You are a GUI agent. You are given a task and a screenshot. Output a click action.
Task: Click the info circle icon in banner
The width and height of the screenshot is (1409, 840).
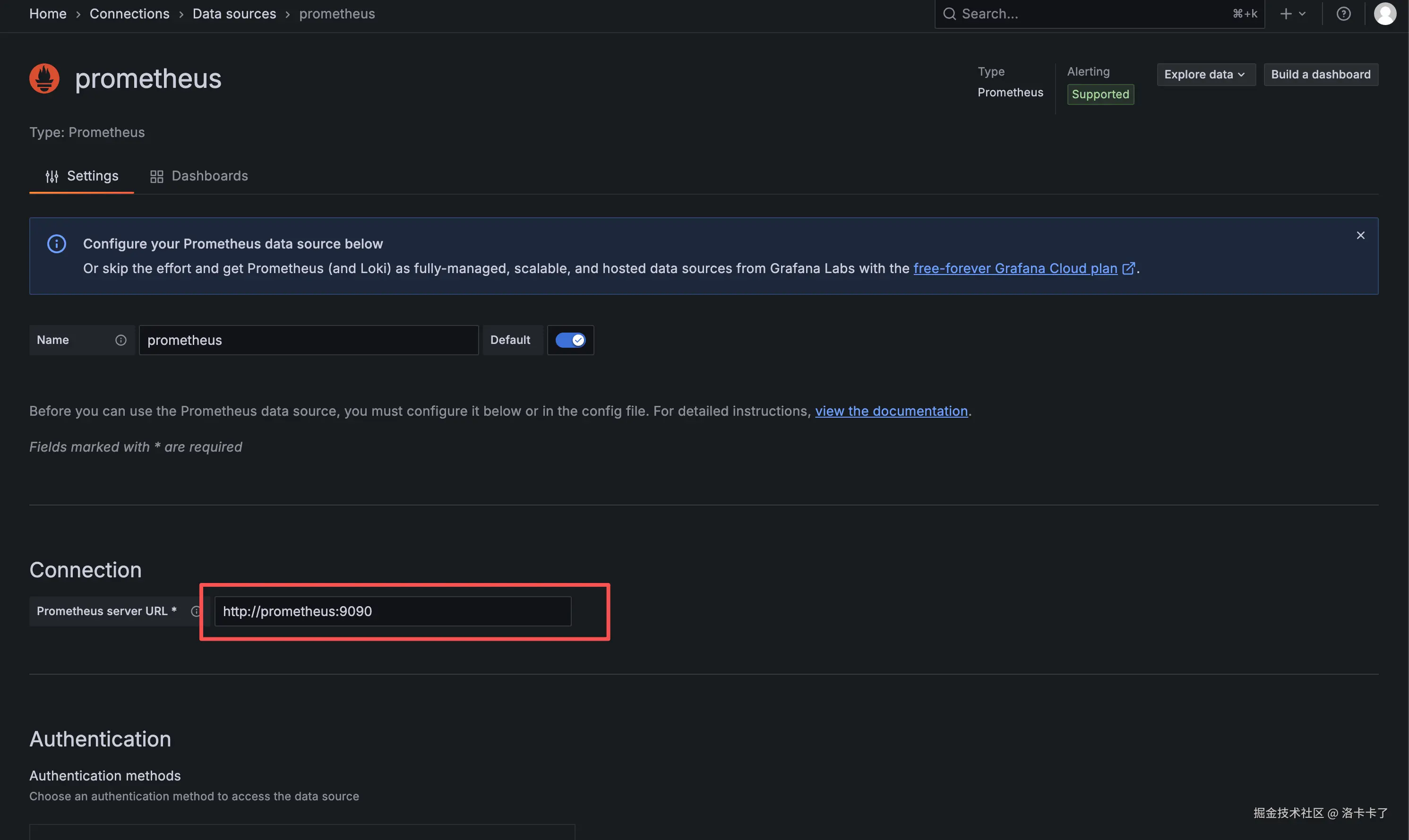(57, 244)
